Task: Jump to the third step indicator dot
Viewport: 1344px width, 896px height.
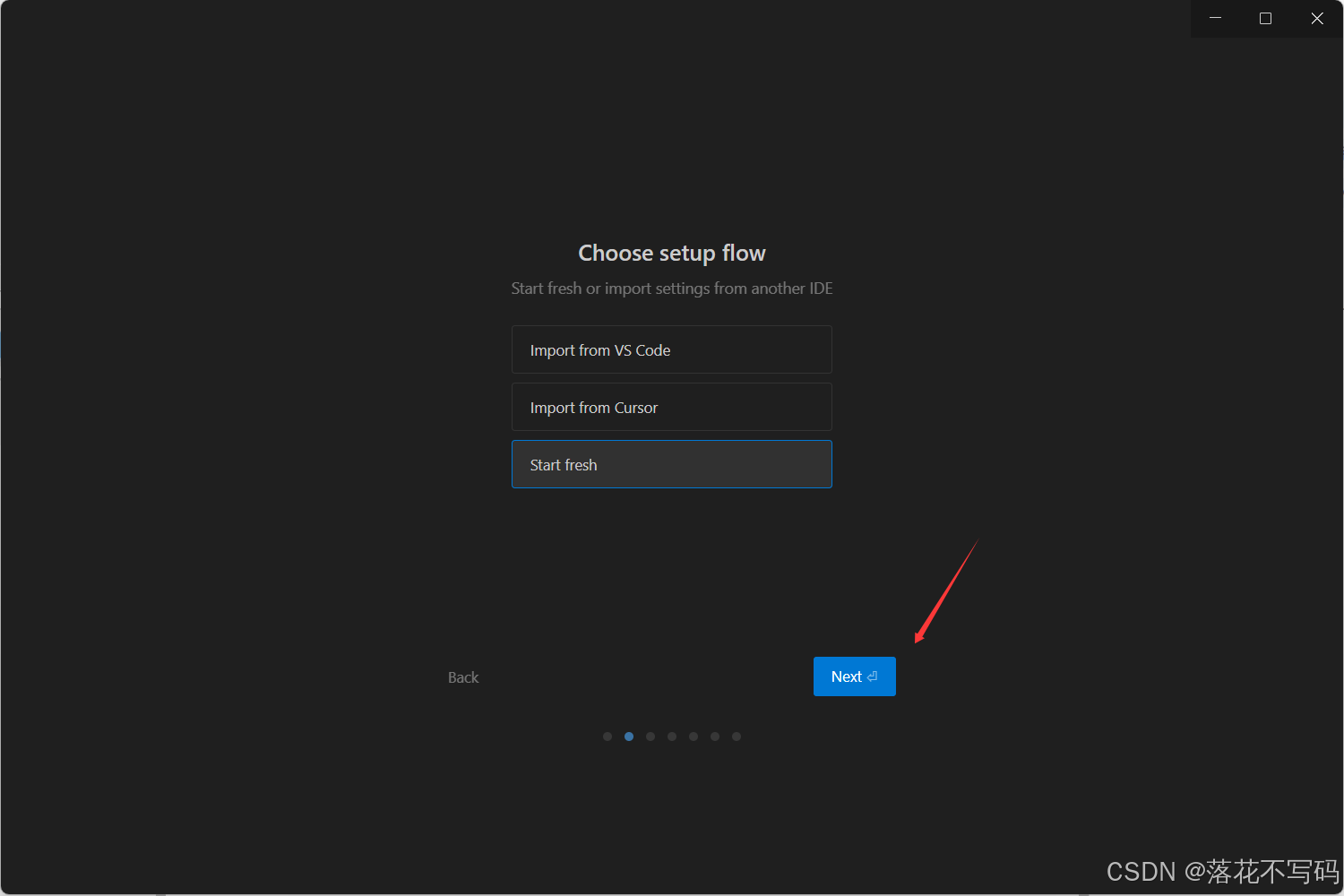Action: 650,737
